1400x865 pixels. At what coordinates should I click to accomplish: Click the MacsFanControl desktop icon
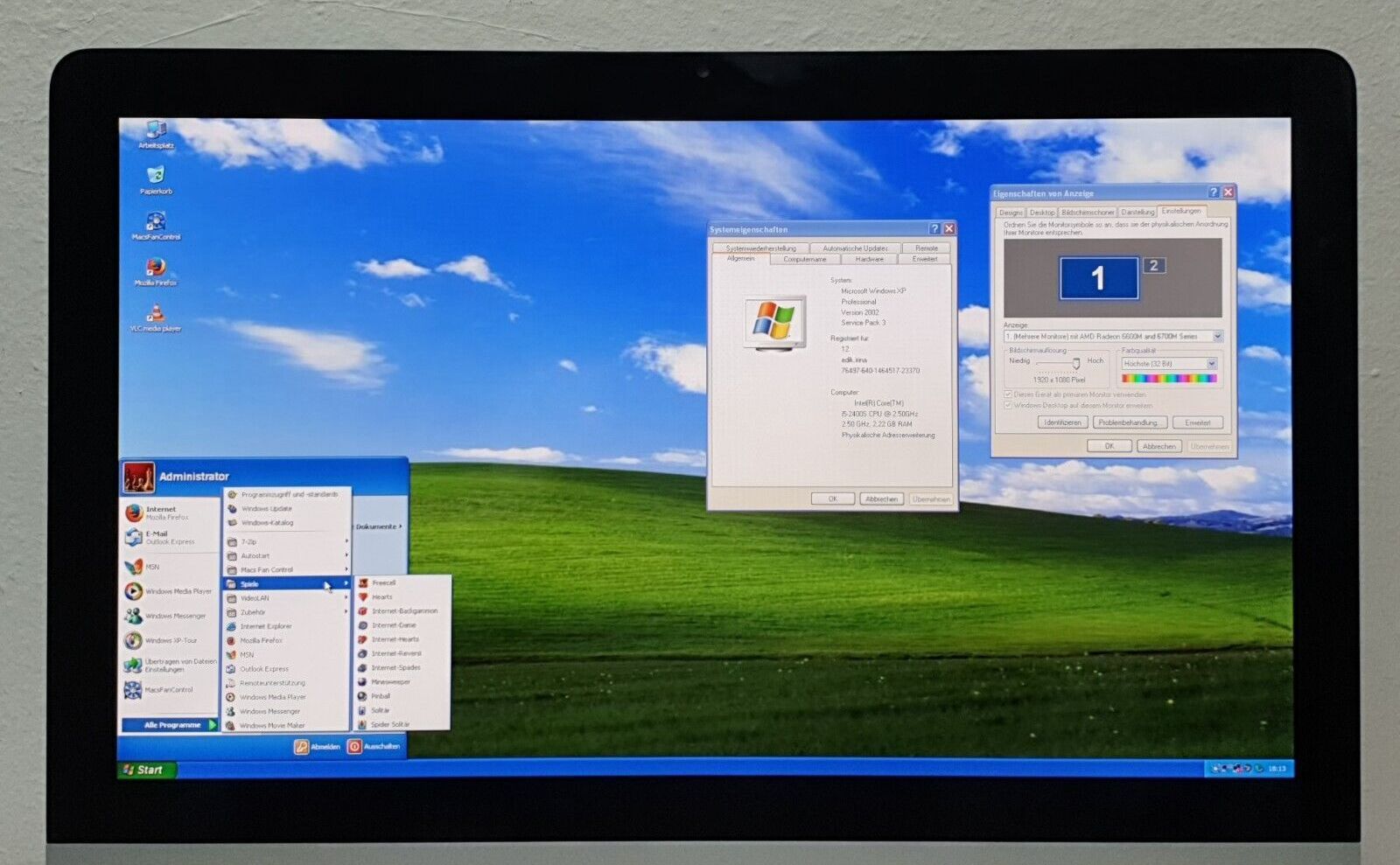156,223
